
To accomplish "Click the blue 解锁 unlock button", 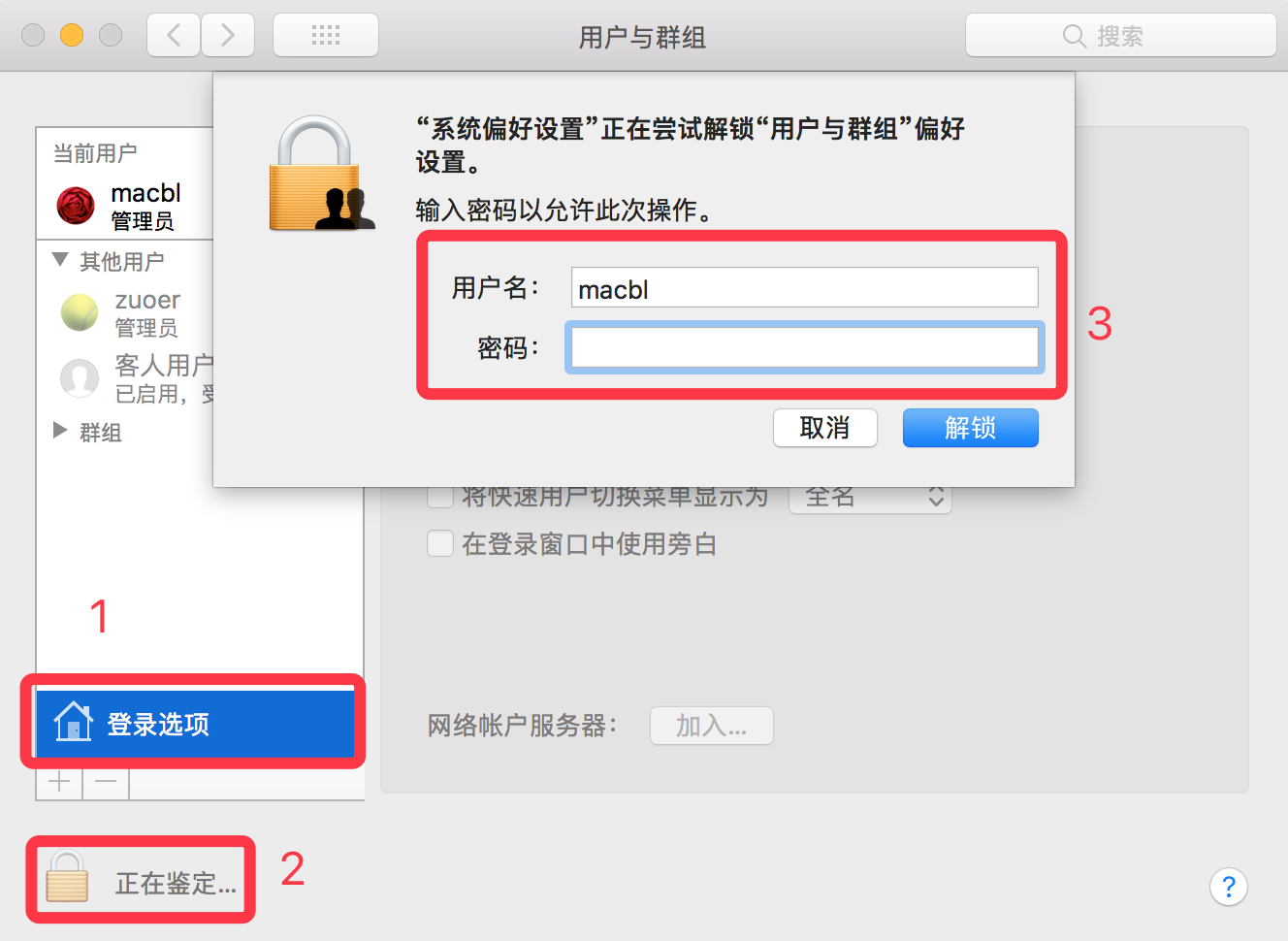I will [970, 428].
